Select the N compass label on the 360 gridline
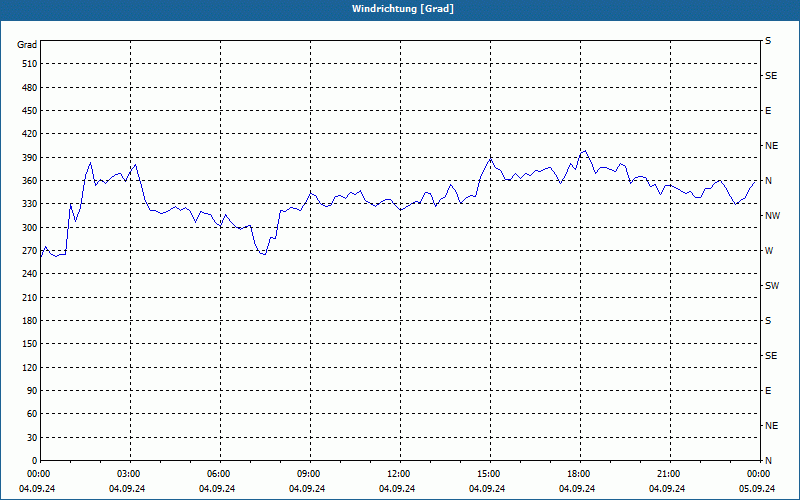The width and height of the screenshot is (800, 500). pos(768,181)
